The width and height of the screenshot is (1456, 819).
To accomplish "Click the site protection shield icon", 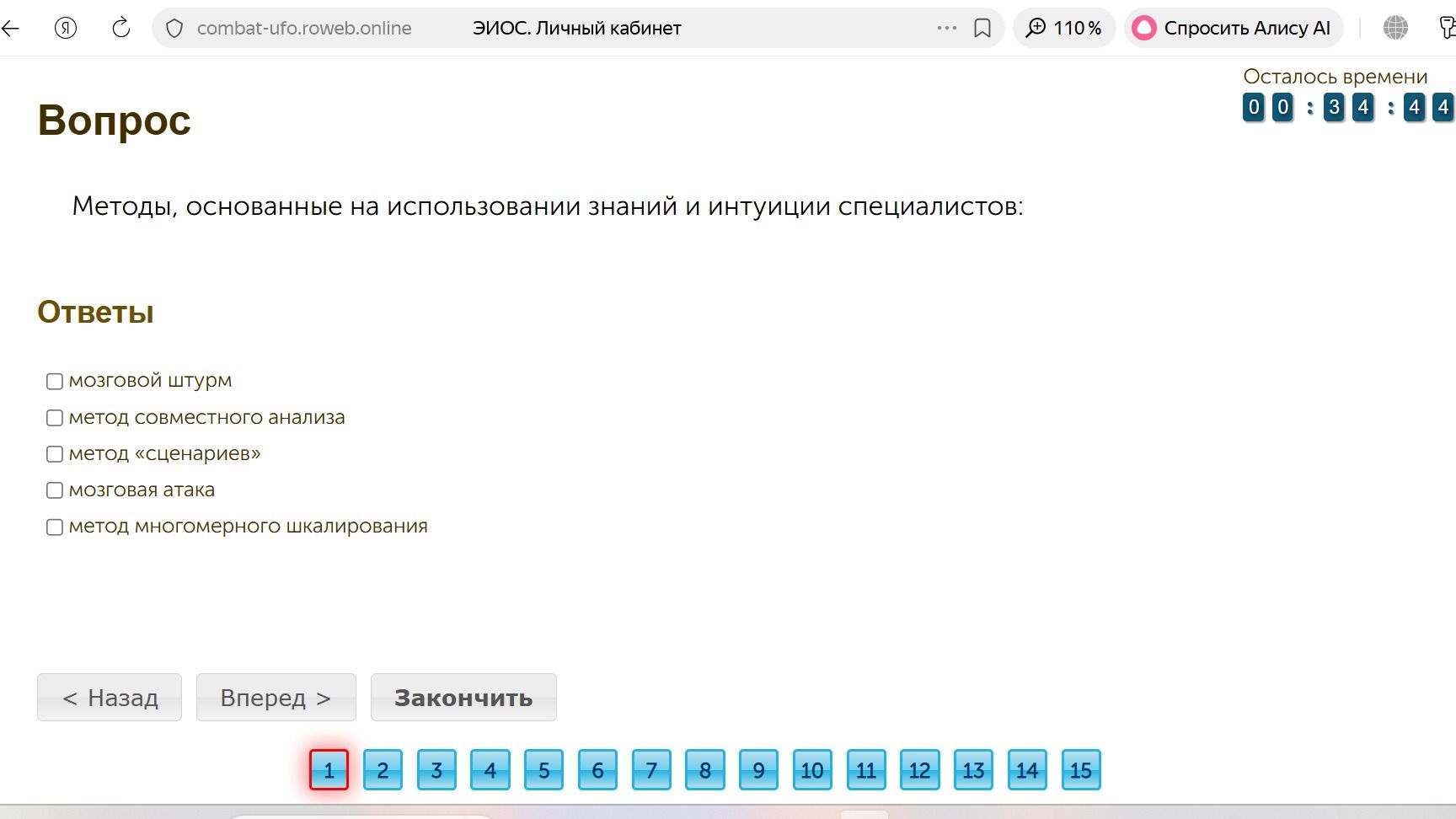I will click(174, 29).
